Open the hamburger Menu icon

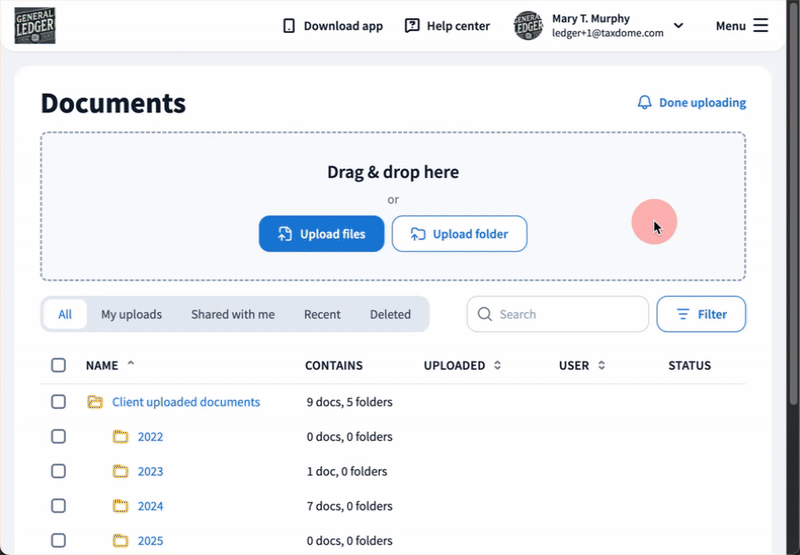[761, 26]
